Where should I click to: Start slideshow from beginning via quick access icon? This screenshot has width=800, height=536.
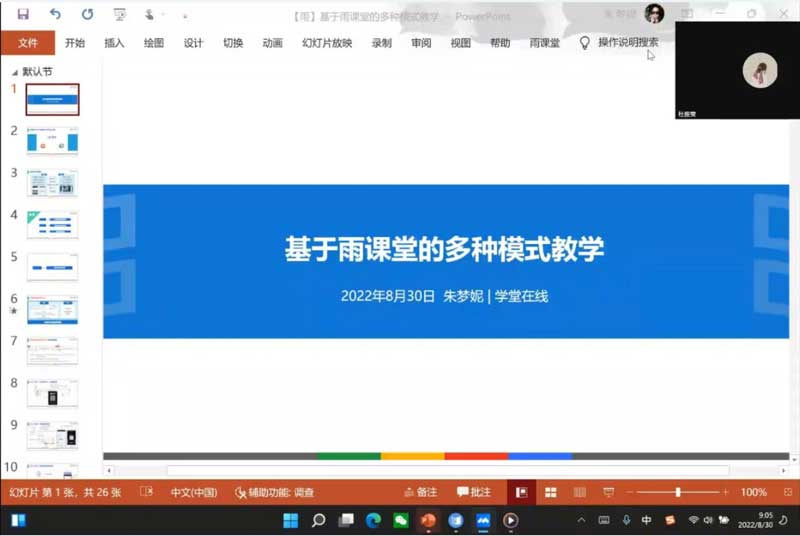click(x=120, y=14)
